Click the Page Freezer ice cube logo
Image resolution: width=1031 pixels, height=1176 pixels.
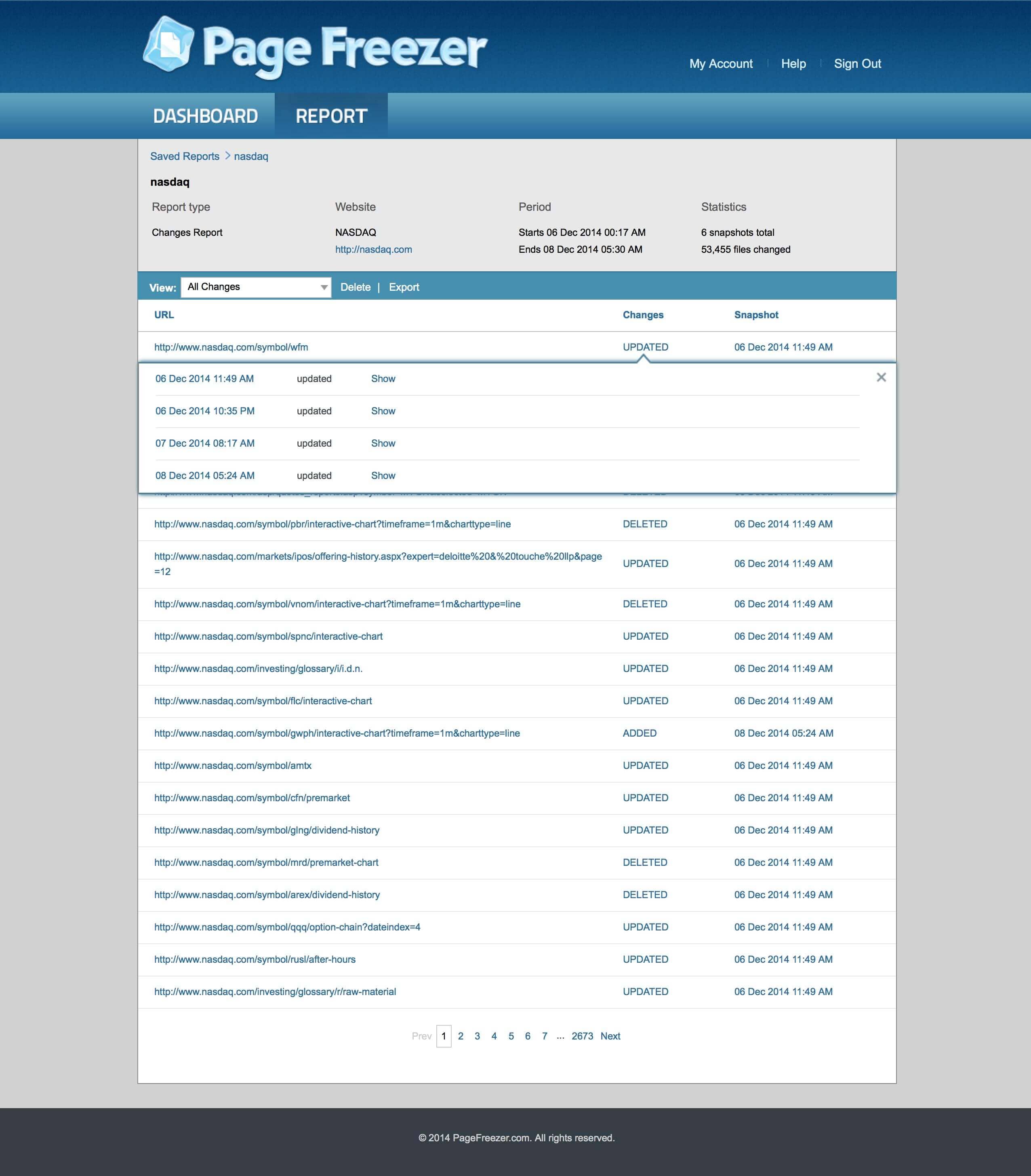168,44
